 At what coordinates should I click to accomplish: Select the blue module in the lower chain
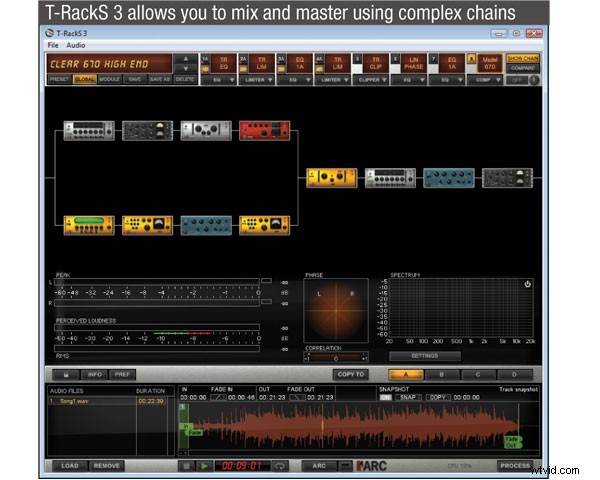(206, 225)
